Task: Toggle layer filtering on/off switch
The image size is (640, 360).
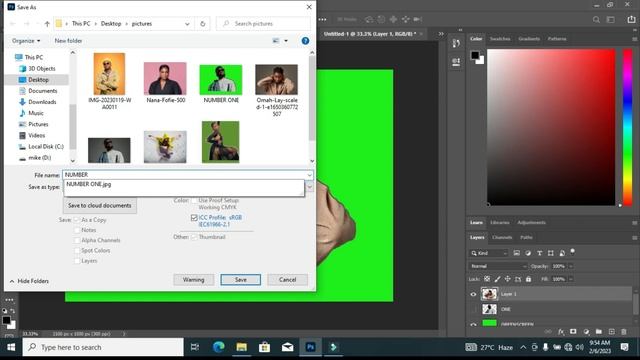Action: [573, 251]
